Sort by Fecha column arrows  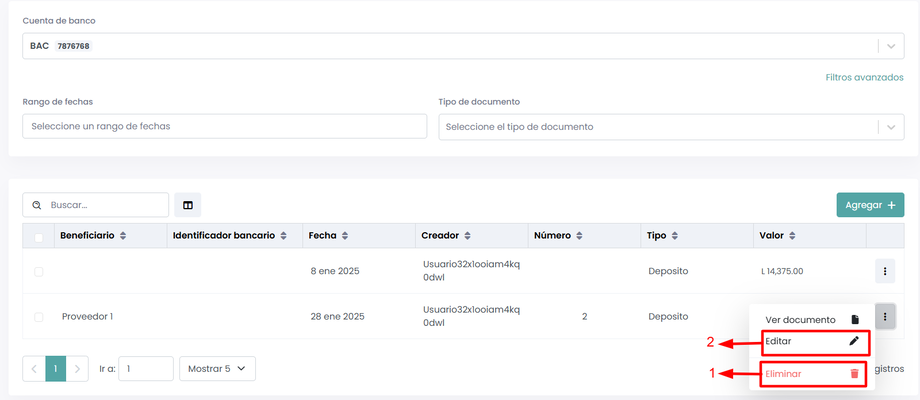point(345,236)
